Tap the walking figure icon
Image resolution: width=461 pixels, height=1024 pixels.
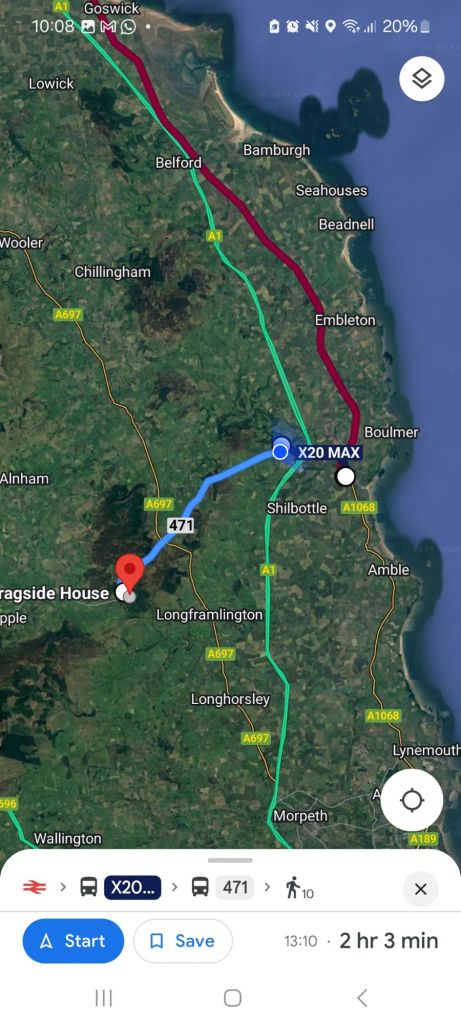[x=293, y=887]
